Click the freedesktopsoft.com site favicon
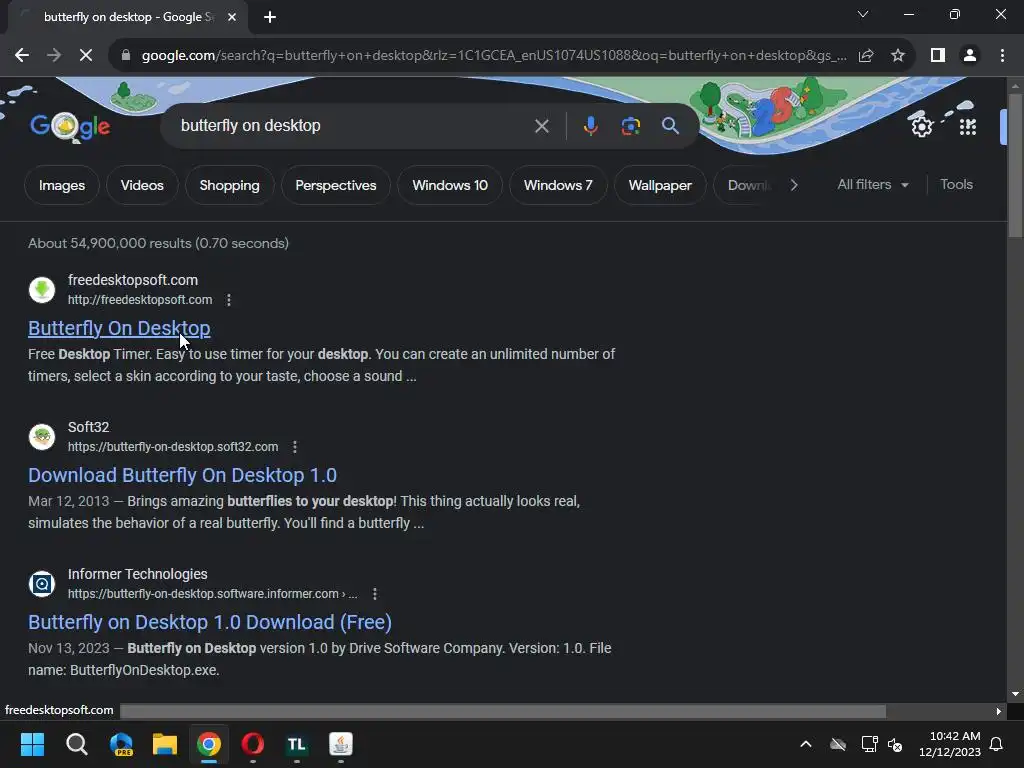 pos(42,290)
